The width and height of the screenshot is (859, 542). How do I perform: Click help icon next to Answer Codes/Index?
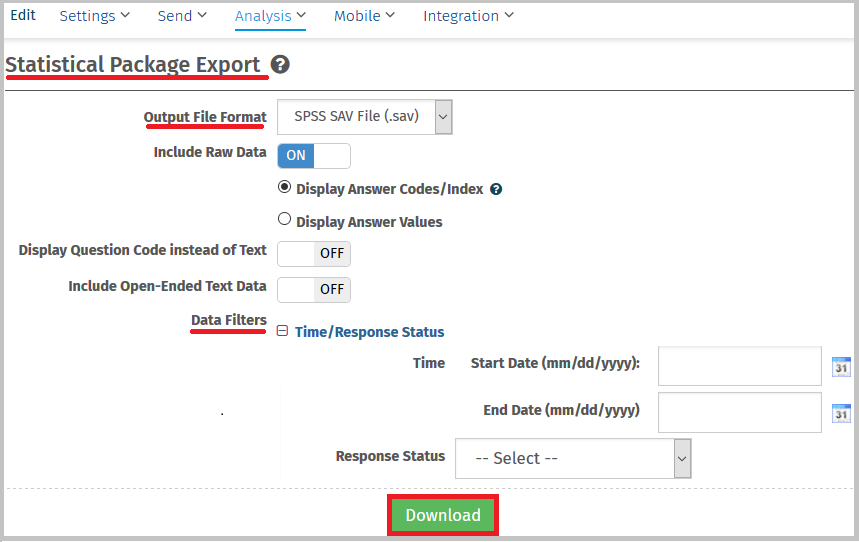point(496,190)
